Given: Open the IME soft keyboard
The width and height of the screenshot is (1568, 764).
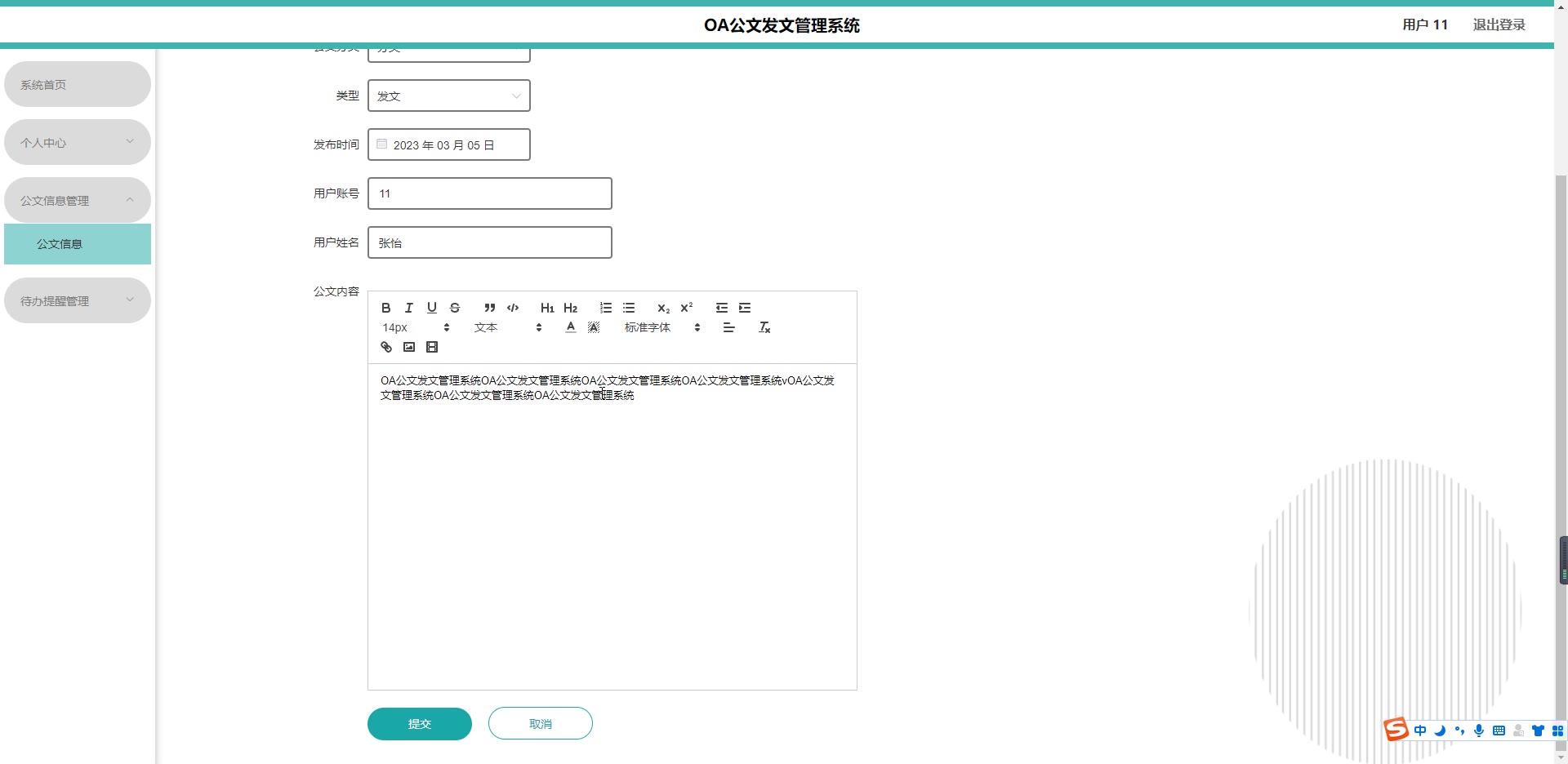Looking at the screenshot, I should [1499, 731].
